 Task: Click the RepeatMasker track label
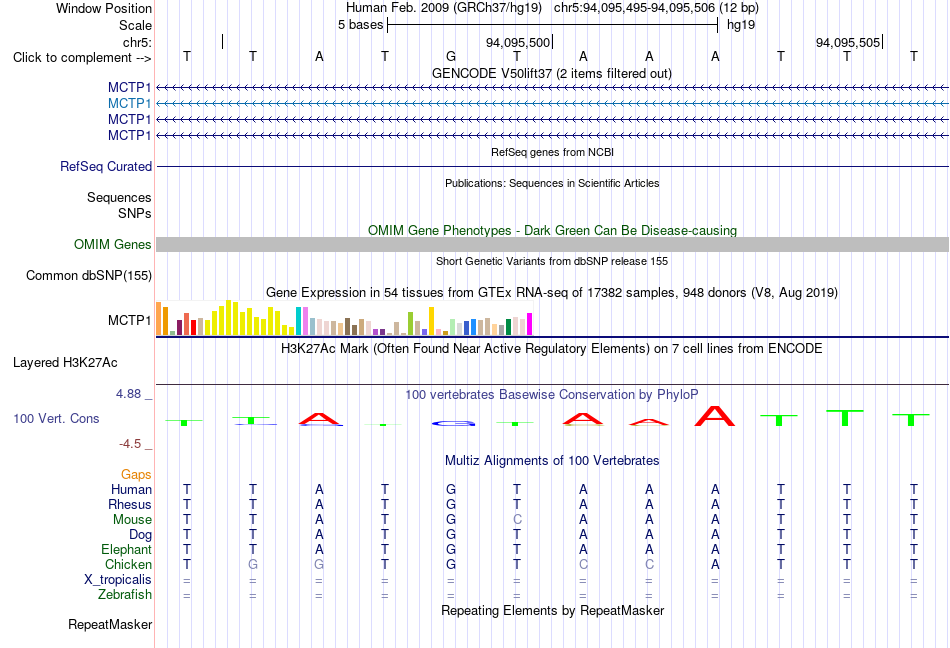pos(110,624)
